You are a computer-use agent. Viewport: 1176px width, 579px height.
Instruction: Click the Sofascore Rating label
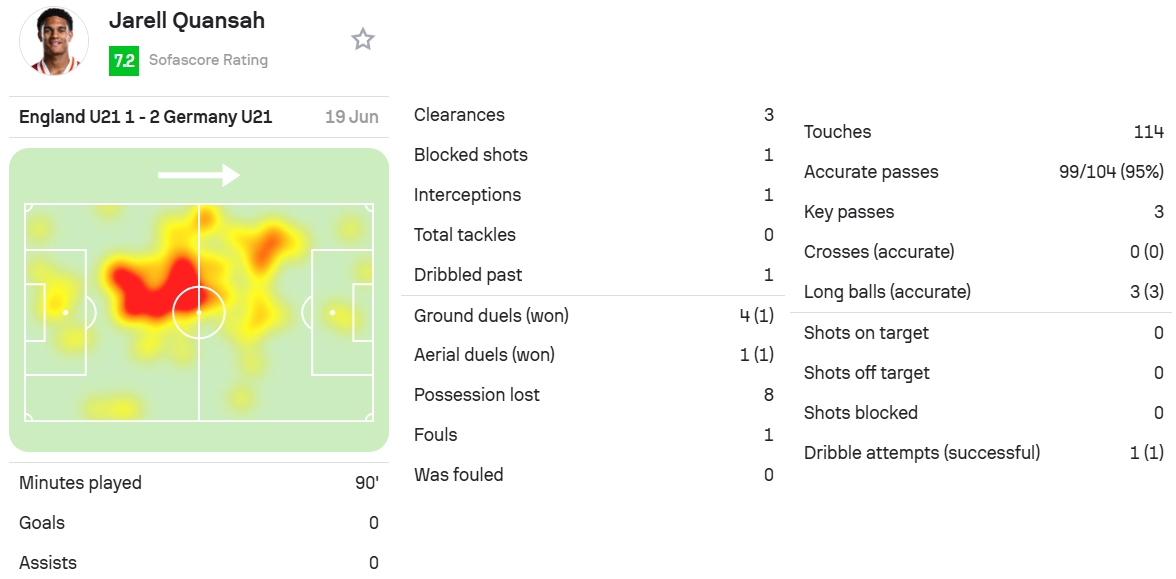(208, 60)
